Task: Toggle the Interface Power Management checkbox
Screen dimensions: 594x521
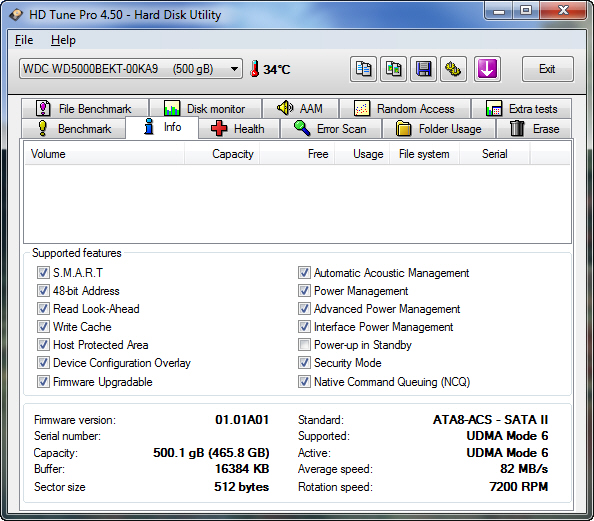Action: point(304,327)
